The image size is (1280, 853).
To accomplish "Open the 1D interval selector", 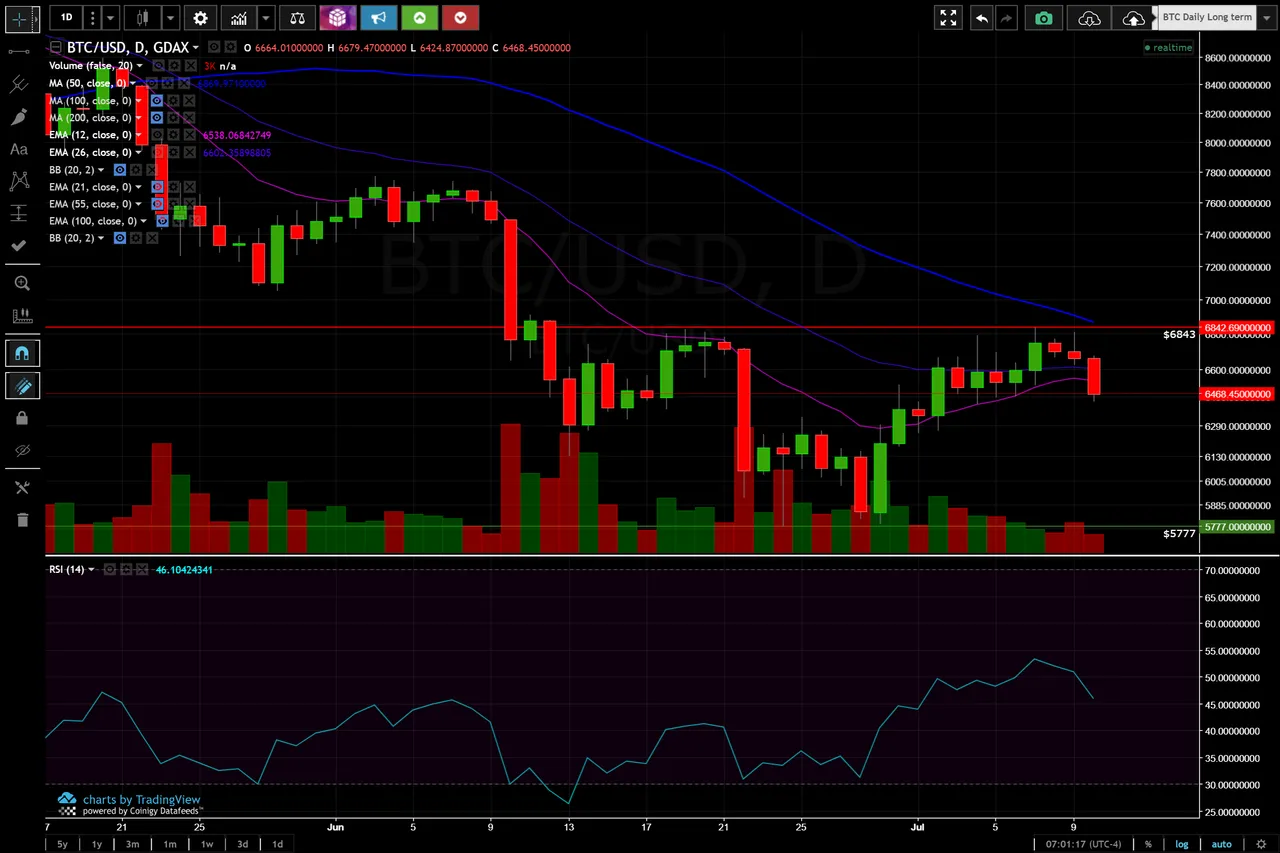I will coord(67,18).
